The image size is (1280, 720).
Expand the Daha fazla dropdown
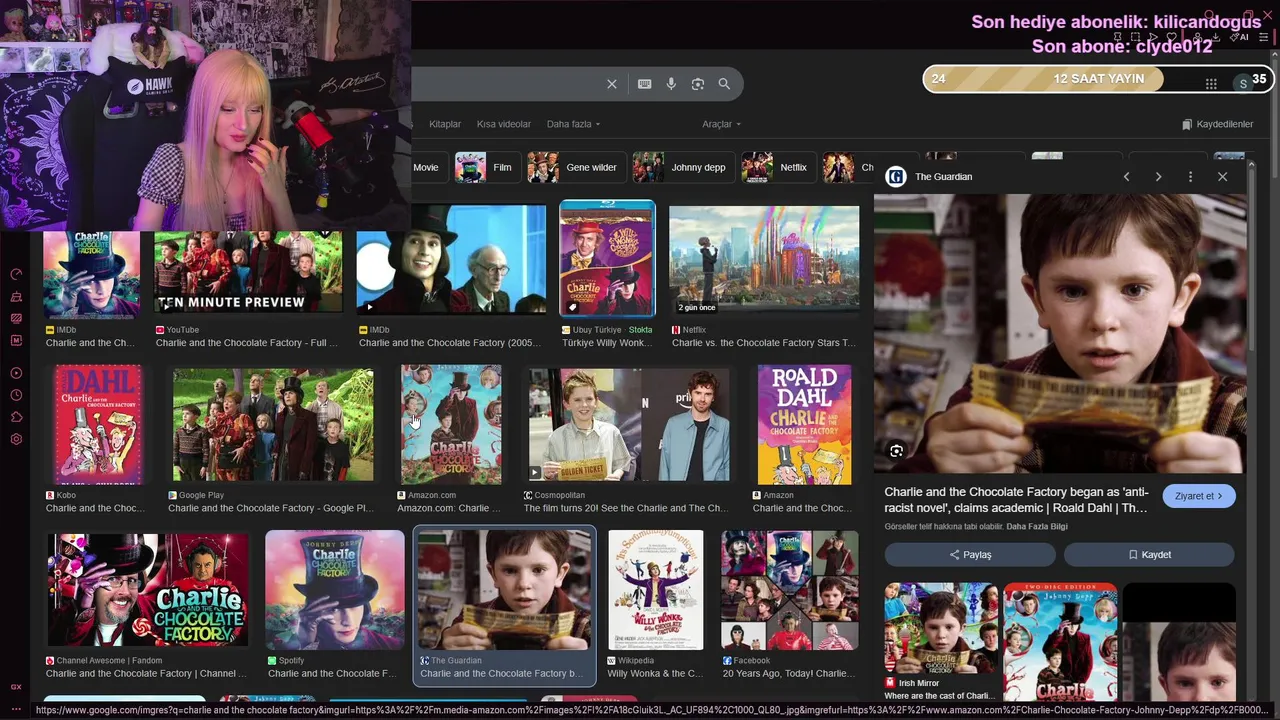(573, 124)
